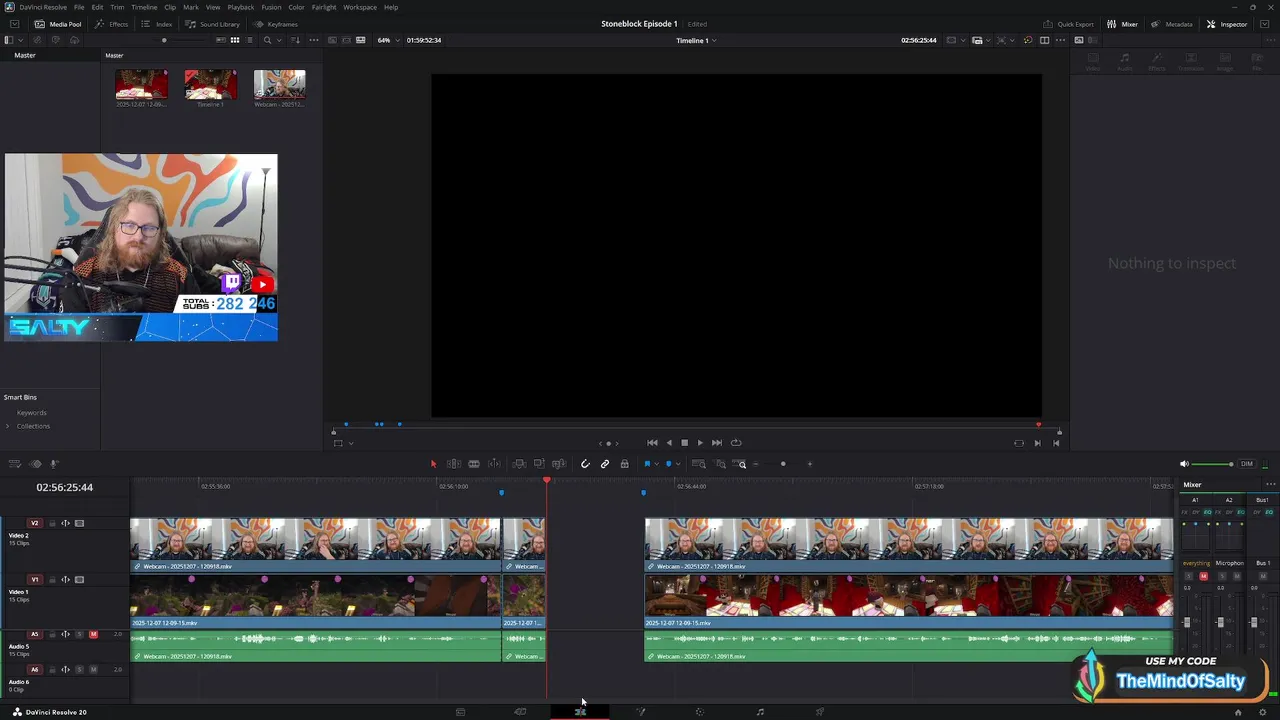Open the media pool options three dots
The height and width of the screenshot is (720, 1280).
pyautogui.click(x=314, y=40)
